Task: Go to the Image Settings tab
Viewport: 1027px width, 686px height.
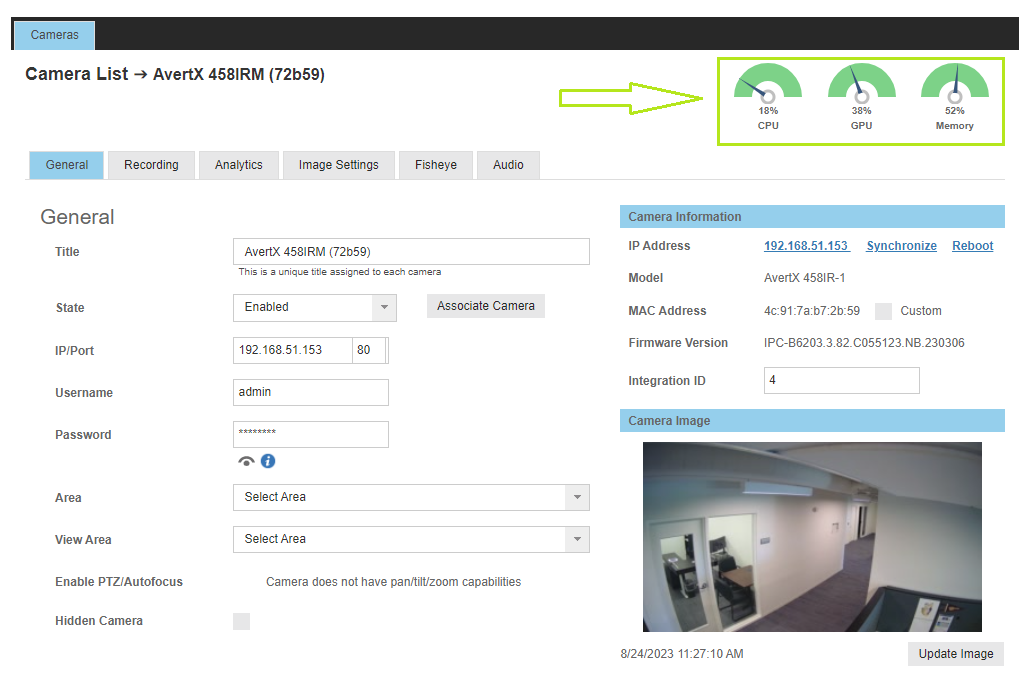Action: click(338, 165)
